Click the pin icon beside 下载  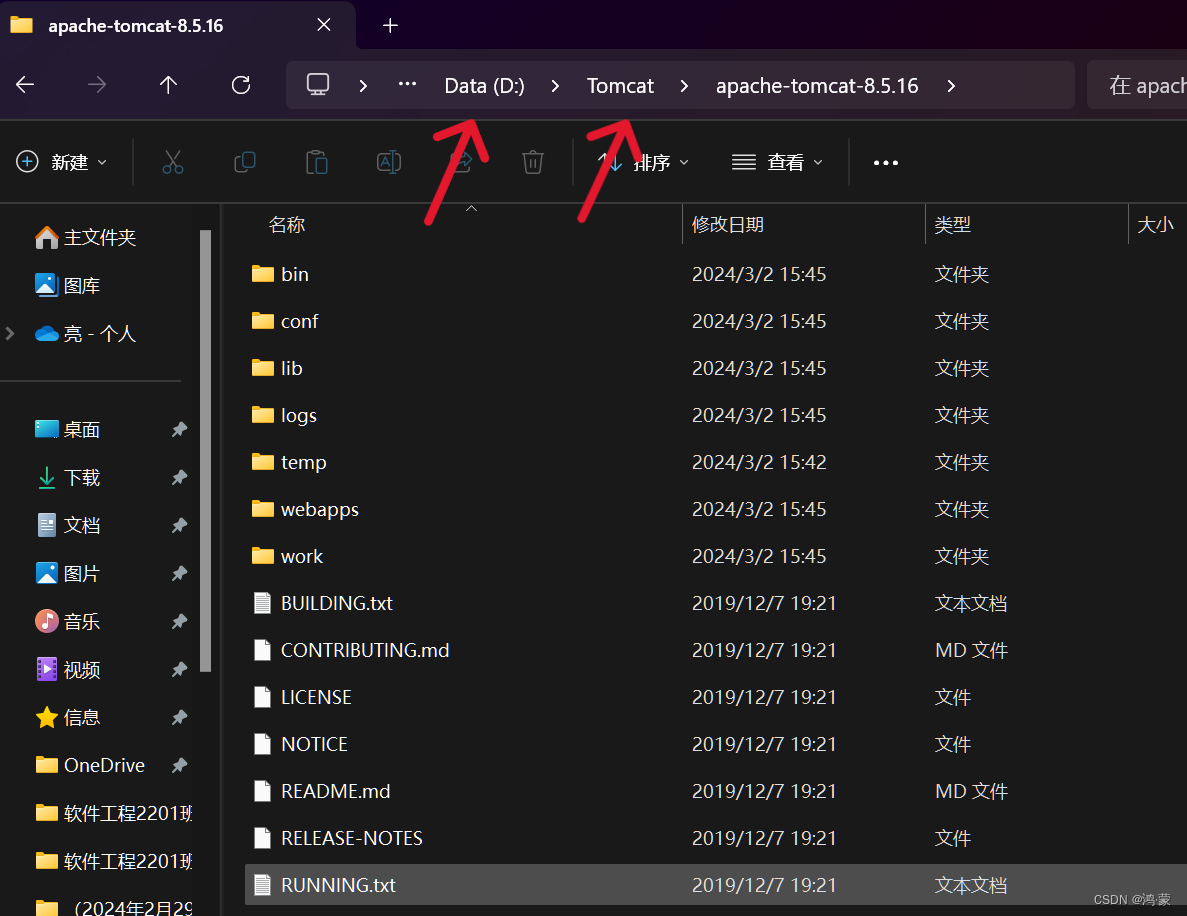pyautogui.click(x=179, y=478)
